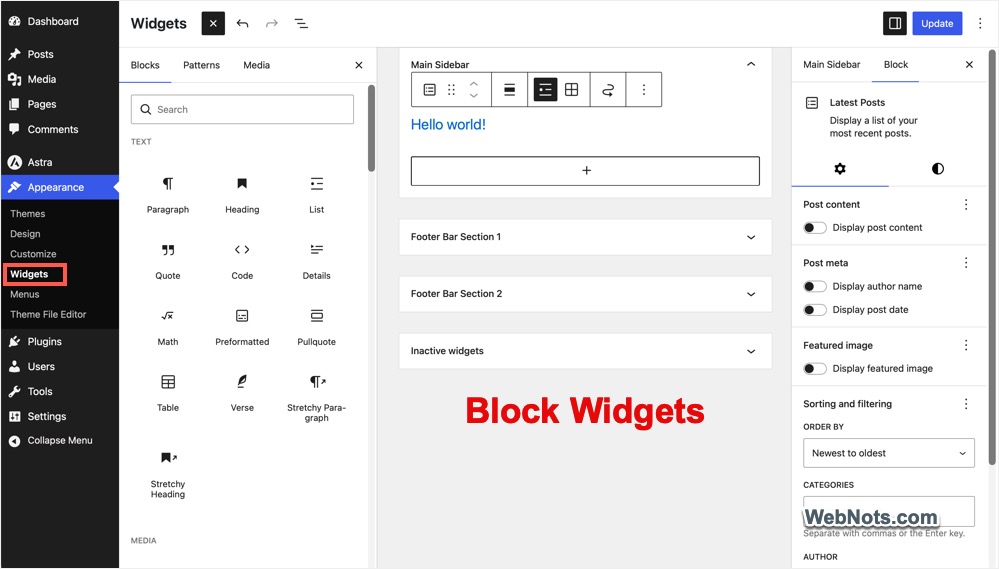Open Post content panel options menu
This screenshot has height=569, width=999.
click(966, 205)
